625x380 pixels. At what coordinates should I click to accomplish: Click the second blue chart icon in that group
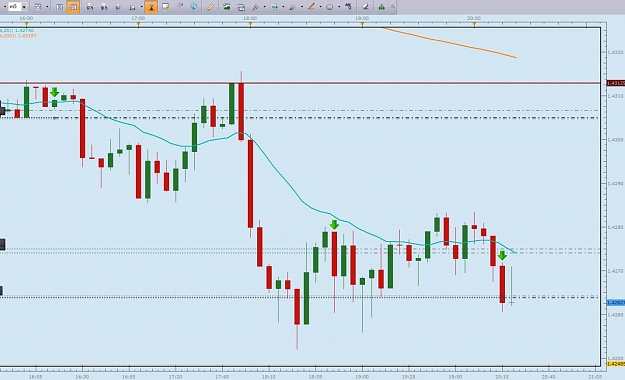pyautogui.click(x=104, y=7)
